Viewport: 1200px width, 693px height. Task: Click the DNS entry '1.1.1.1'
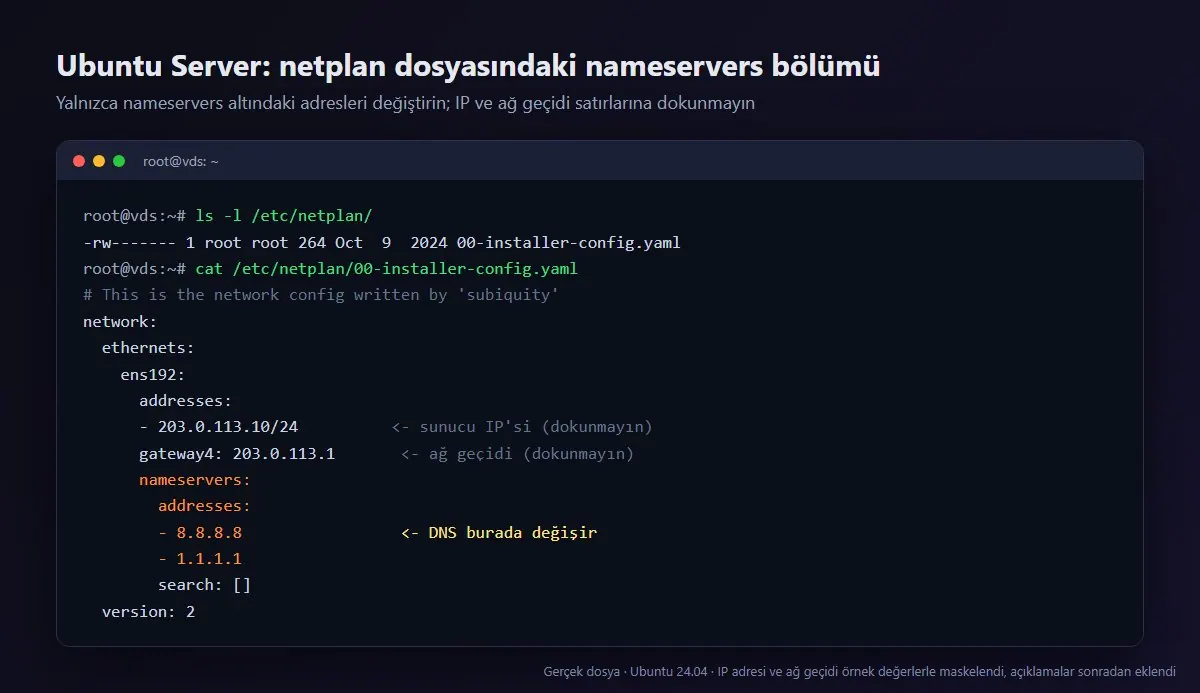coord(209,559)
